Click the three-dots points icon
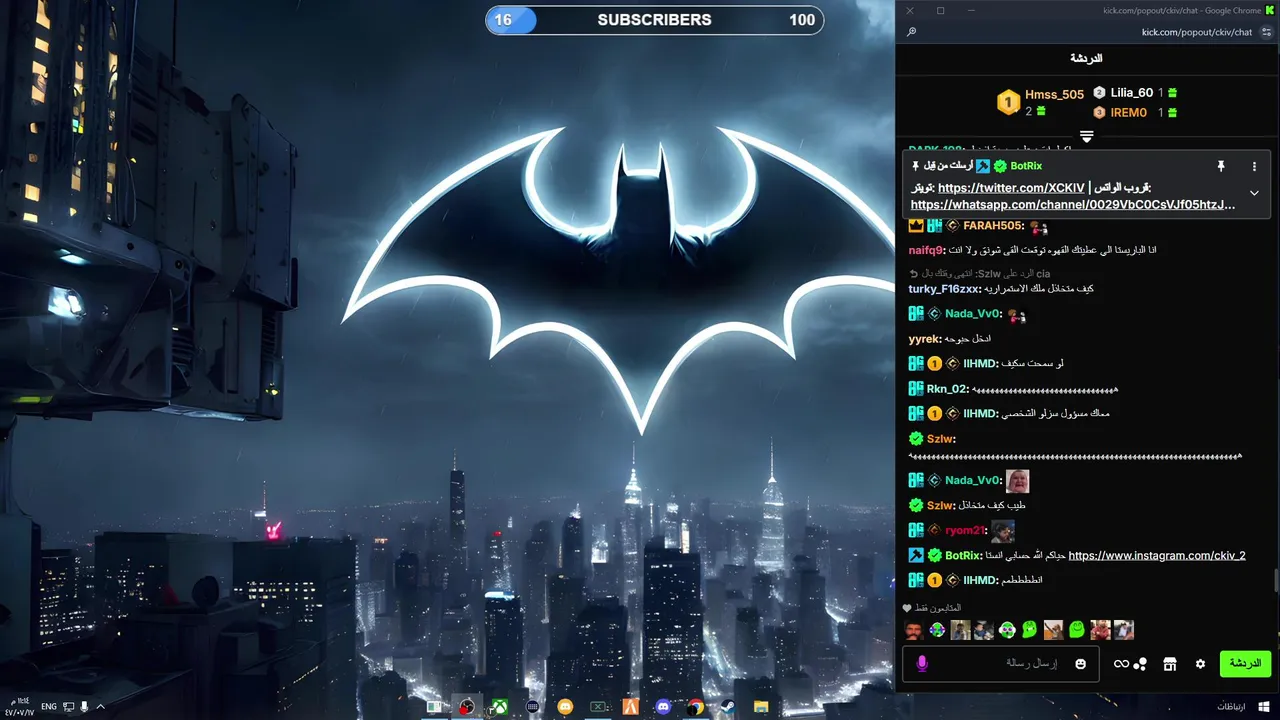 pyautogui.click(x=1140, y=664)
